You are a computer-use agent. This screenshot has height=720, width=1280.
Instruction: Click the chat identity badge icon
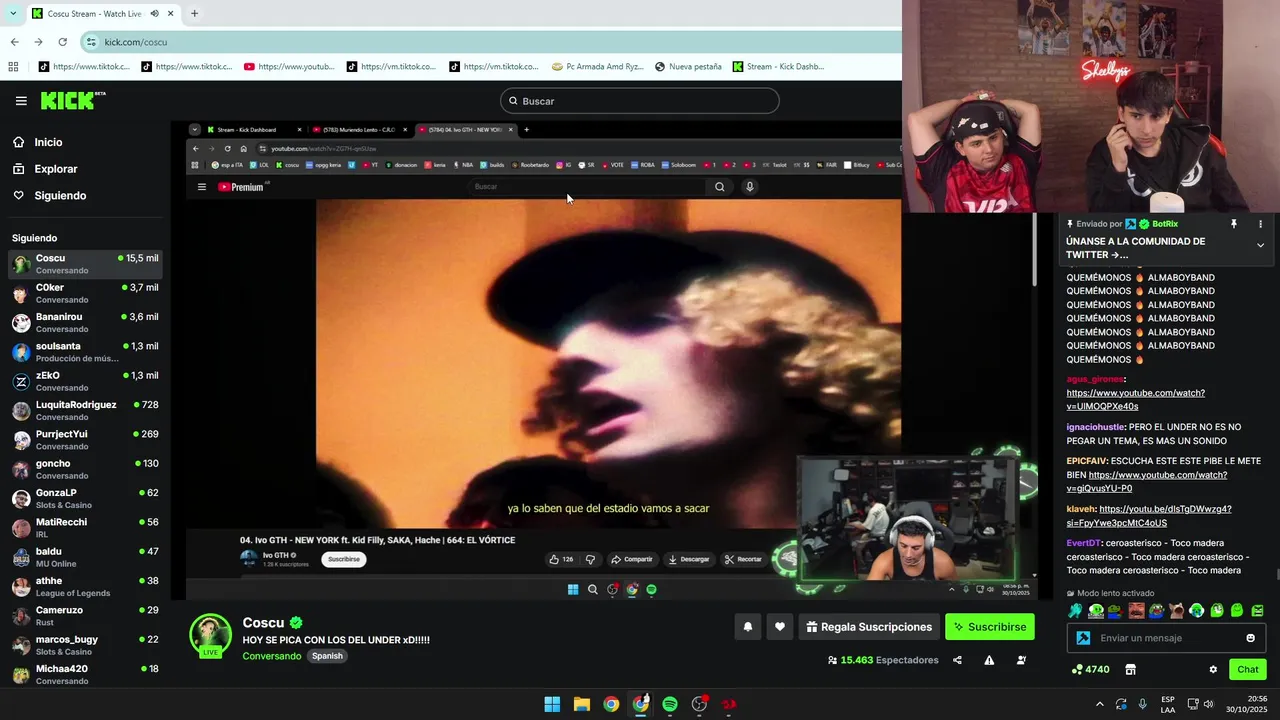click(x=1083, y=638)
